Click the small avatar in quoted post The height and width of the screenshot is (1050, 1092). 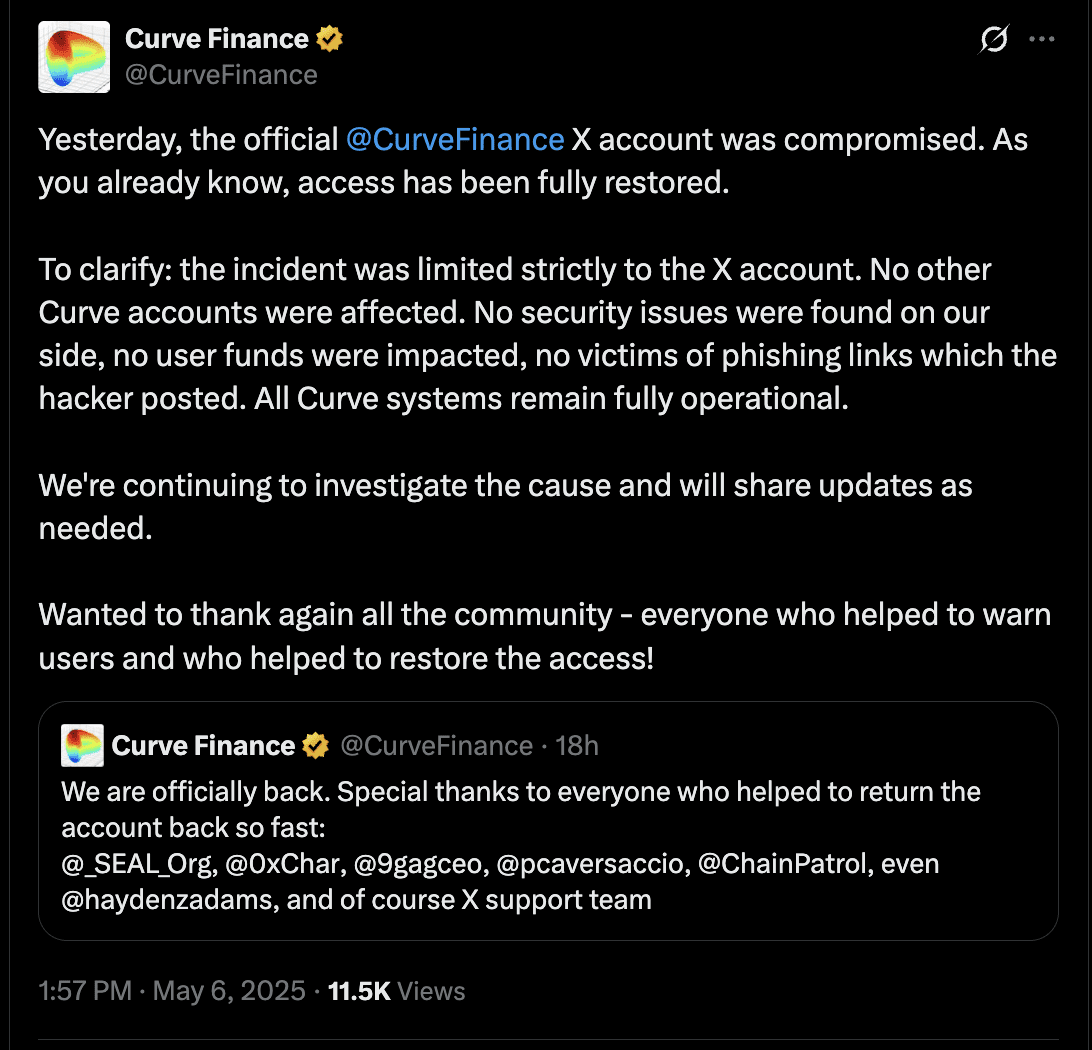82,746
